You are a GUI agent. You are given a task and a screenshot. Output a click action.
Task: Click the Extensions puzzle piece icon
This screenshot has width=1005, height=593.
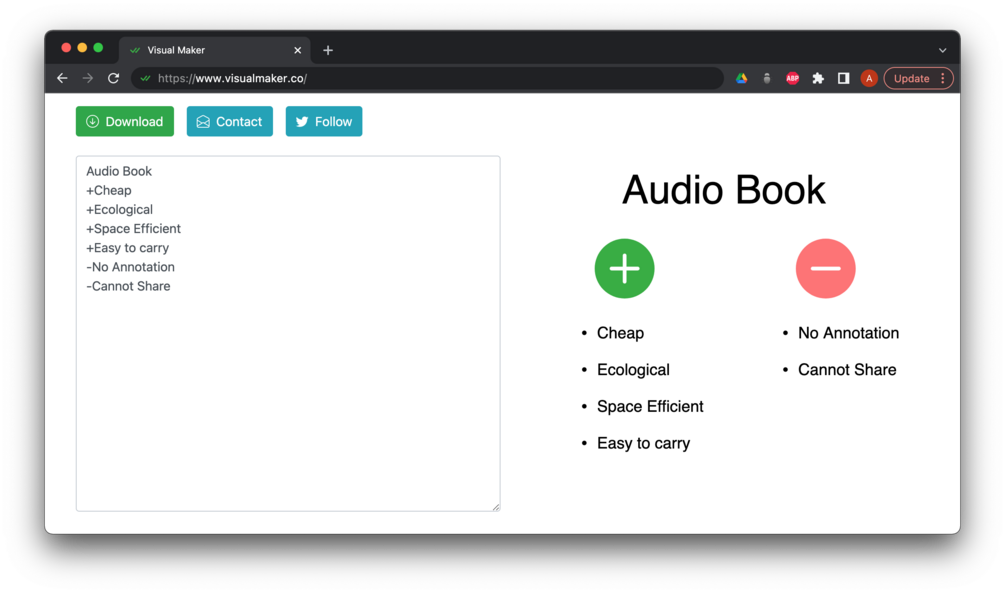pos(817,78)
